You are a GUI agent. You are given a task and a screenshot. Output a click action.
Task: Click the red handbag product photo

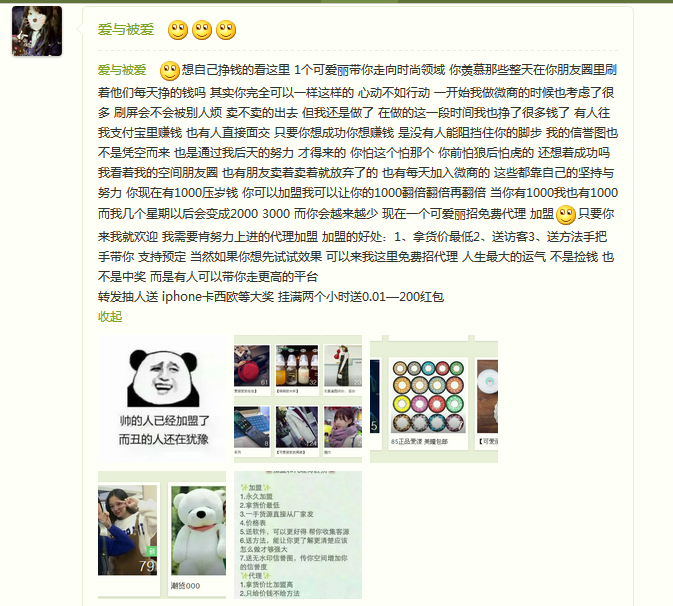coord(252,366)
